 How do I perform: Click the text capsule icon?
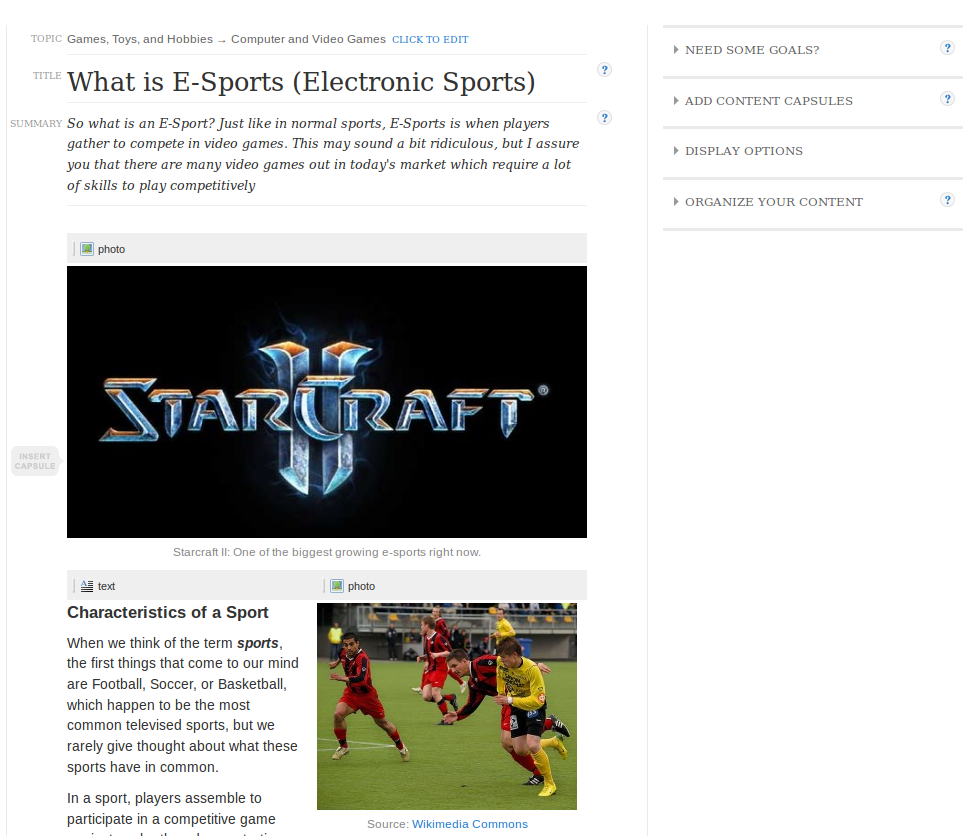[x=87, y=586]
